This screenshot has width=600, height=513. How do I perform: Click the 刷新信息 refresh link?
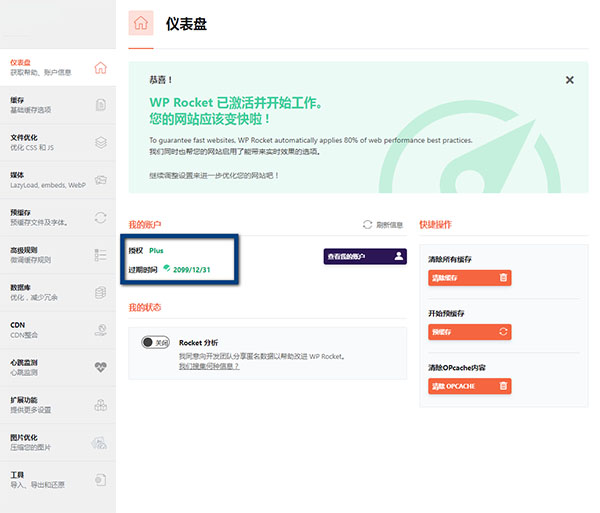(x=382, y=225)
